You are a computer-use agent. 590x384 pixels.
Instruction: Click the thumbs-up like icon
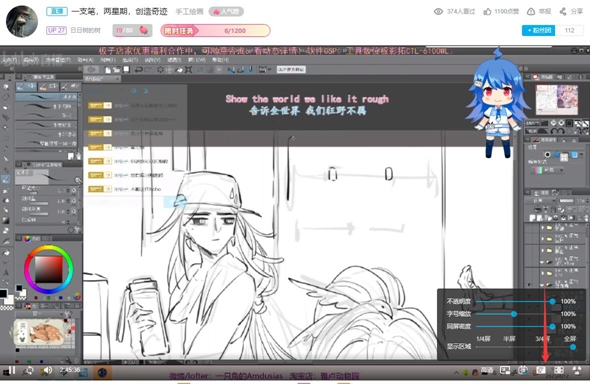click(x=487, y=12)
